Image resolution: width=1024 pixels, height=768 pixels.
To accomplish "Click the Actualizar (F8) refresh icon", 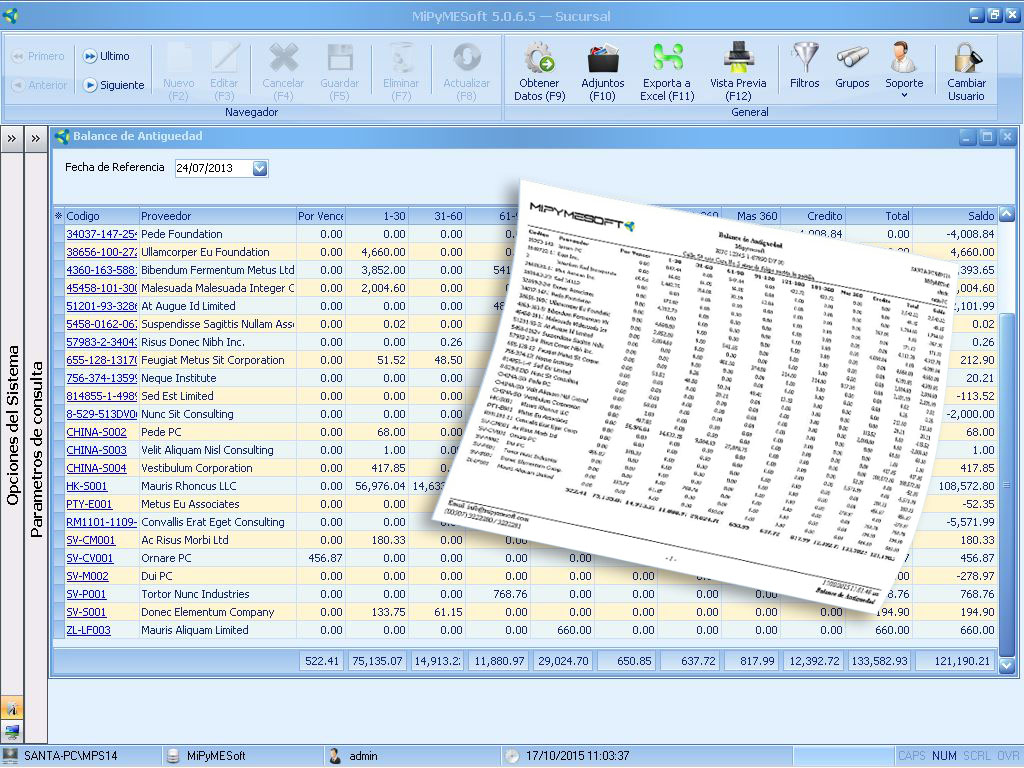I will point(466,58).
